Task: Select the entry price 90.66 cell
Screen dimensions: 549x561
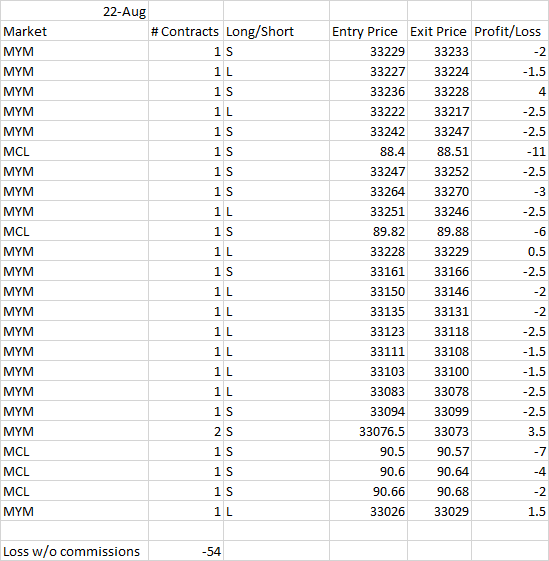Action: click(x=368, y=491)
